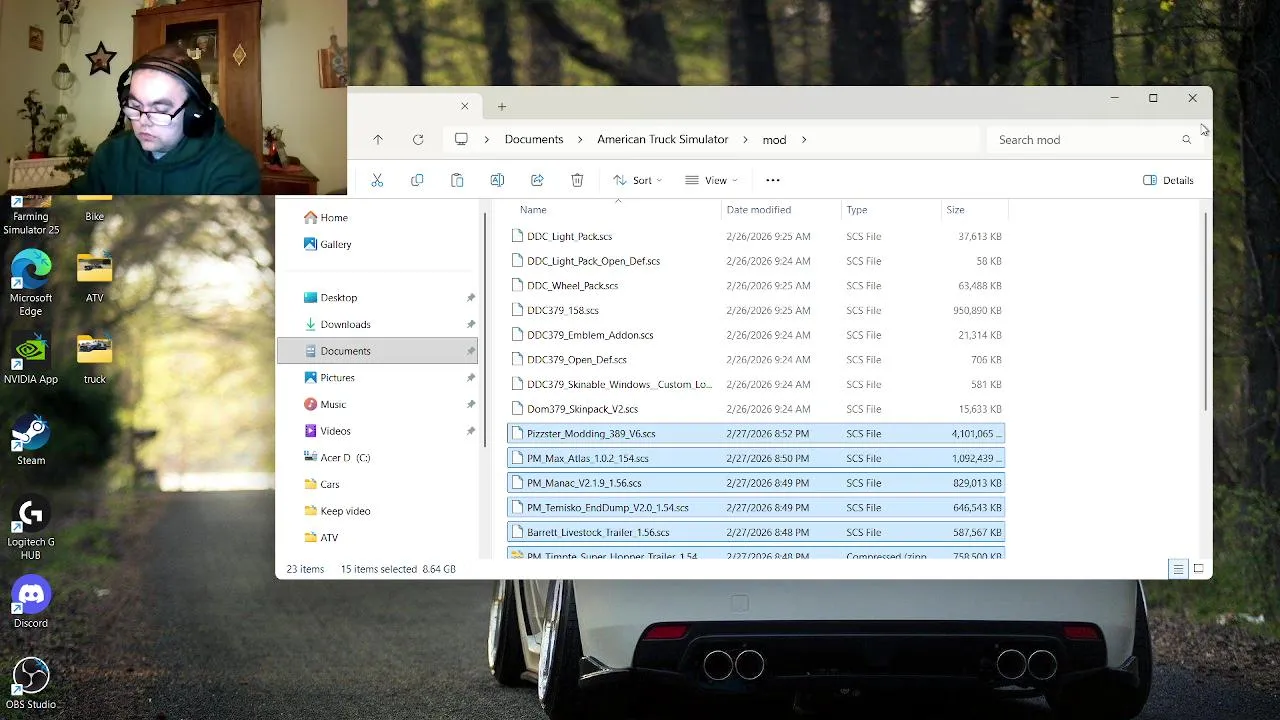Image resolution: width=1280 pixels, height=720 pixels.
Task: Expand chevron after Documents in address bar
Action: (x=580, y=140)
